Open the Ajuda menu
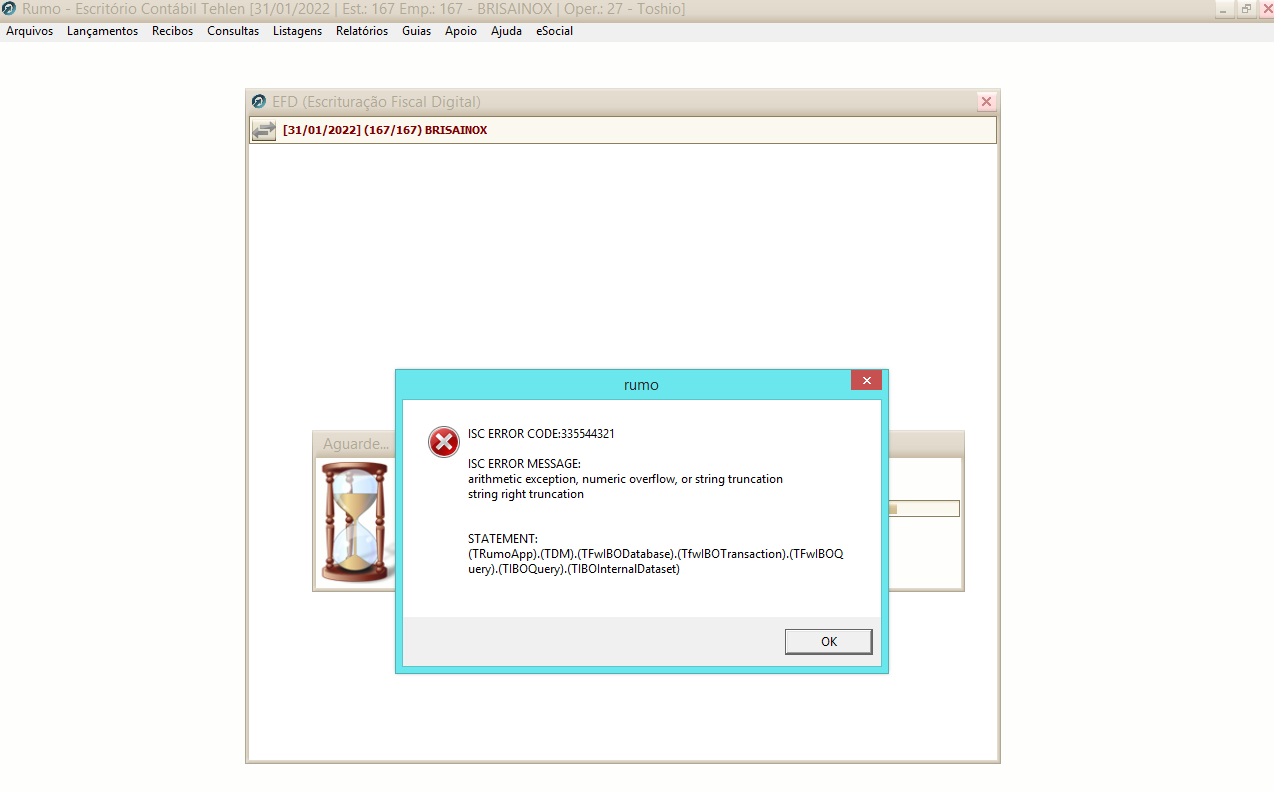The image size is (1274, 792). coord(507,31)
